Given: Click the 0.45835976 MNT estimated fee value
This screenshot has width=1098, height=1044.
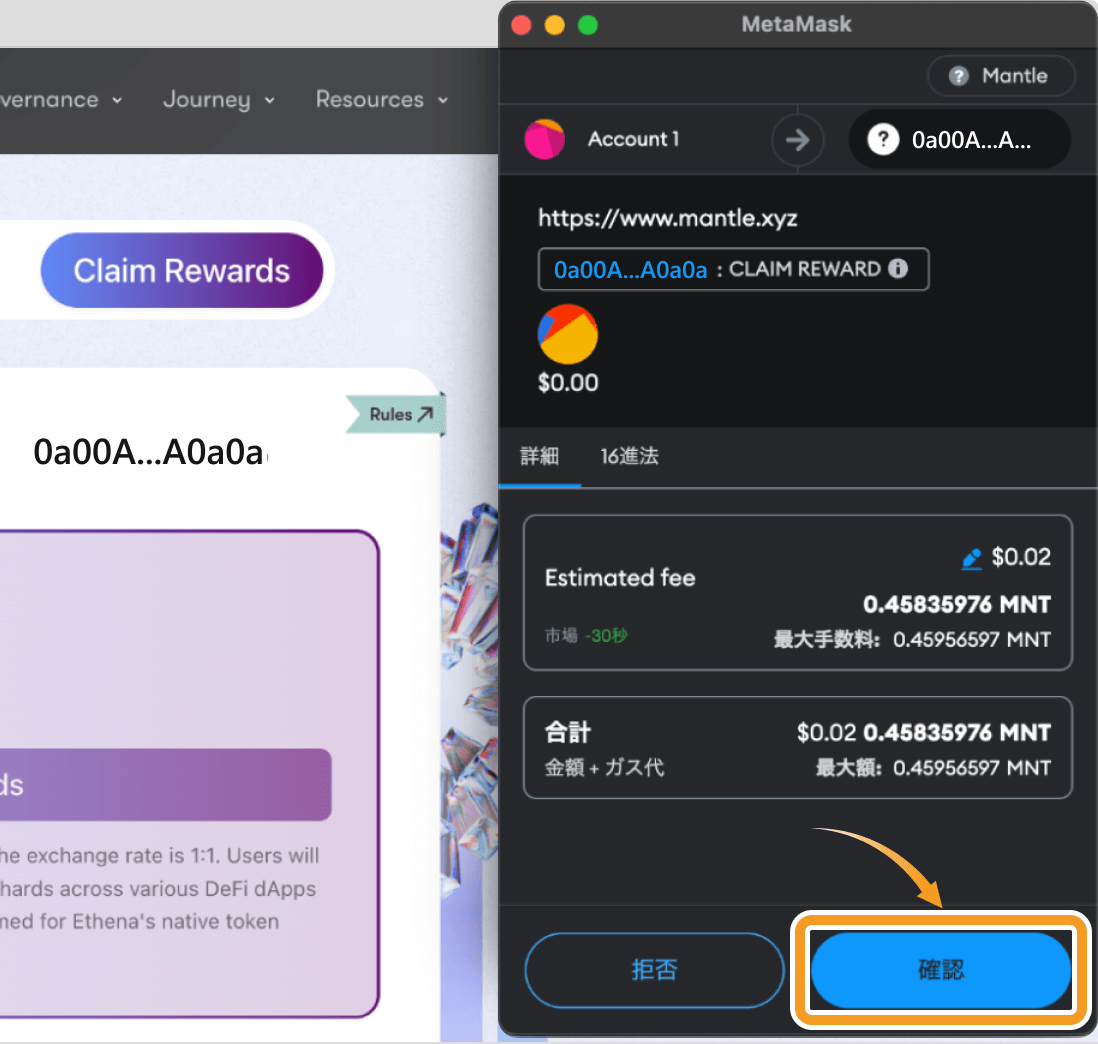Looking at the screenshot, I should 957,604.
